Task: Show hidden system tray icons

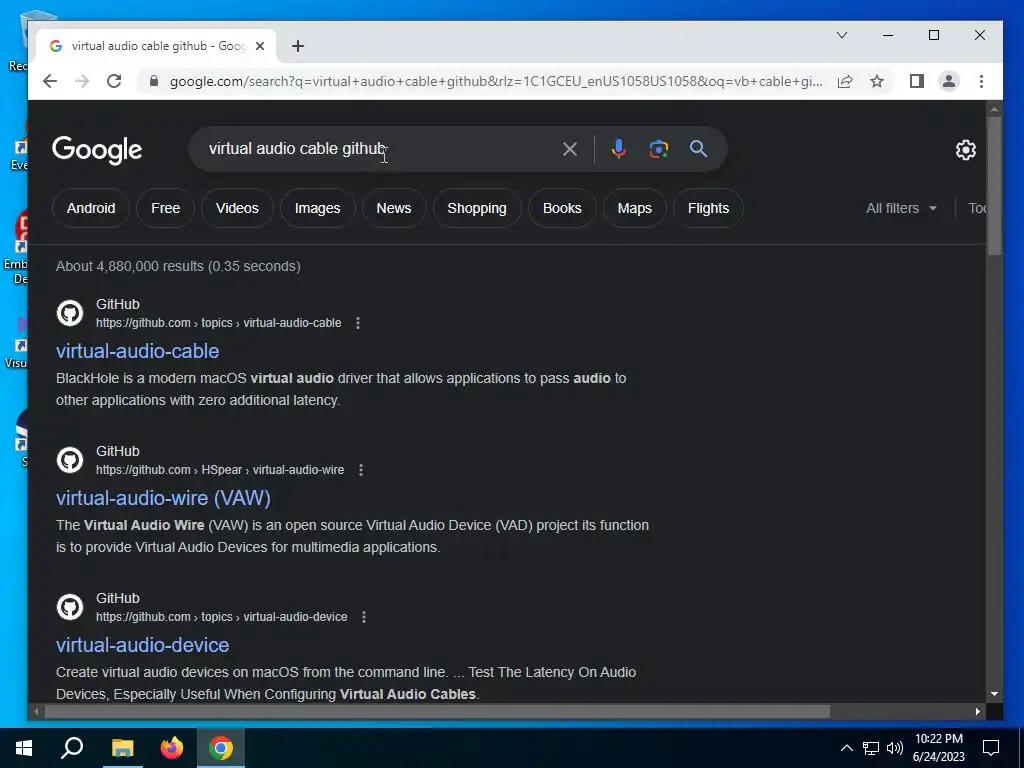Action: point(846,748)
